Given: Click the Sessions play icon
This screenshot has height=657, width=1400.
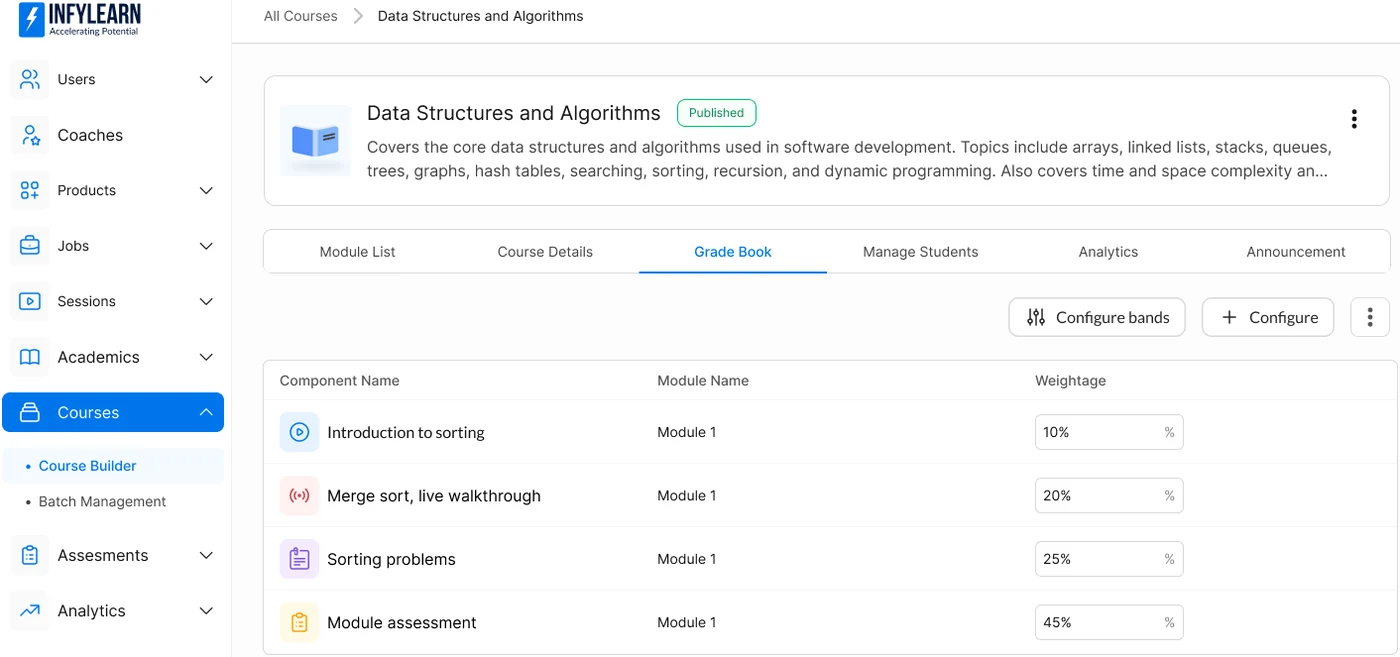Looking at the screenshot, I should (30, 301).
